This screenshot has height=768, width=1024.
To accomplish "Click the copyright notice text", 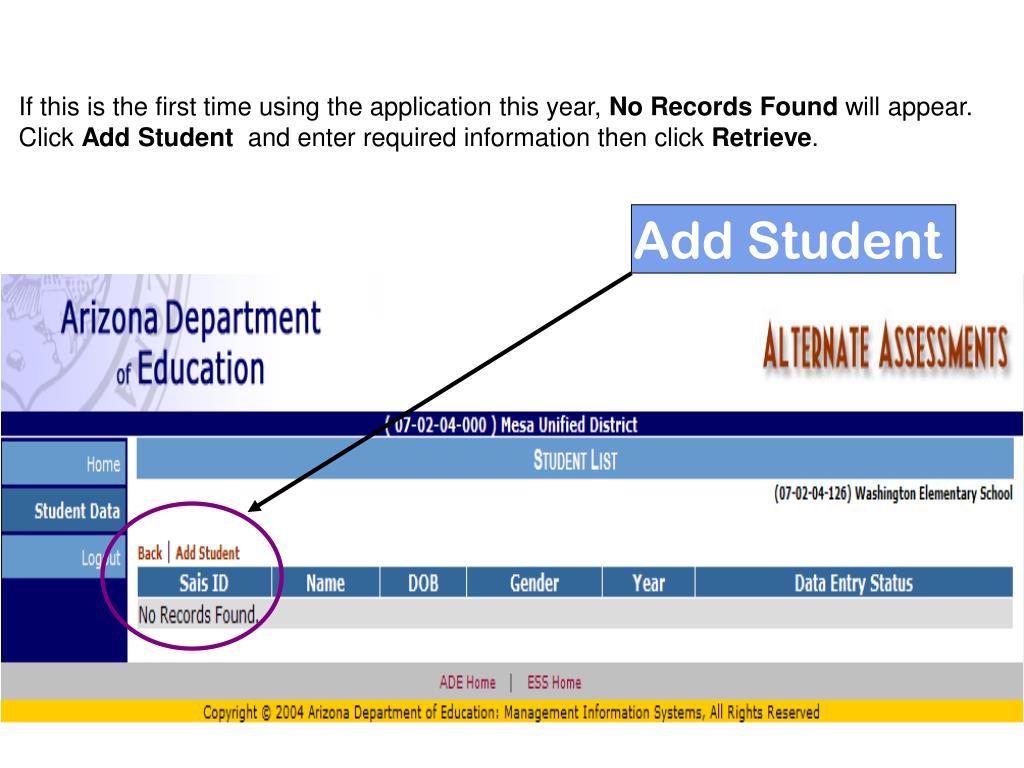I will [511, 712].
